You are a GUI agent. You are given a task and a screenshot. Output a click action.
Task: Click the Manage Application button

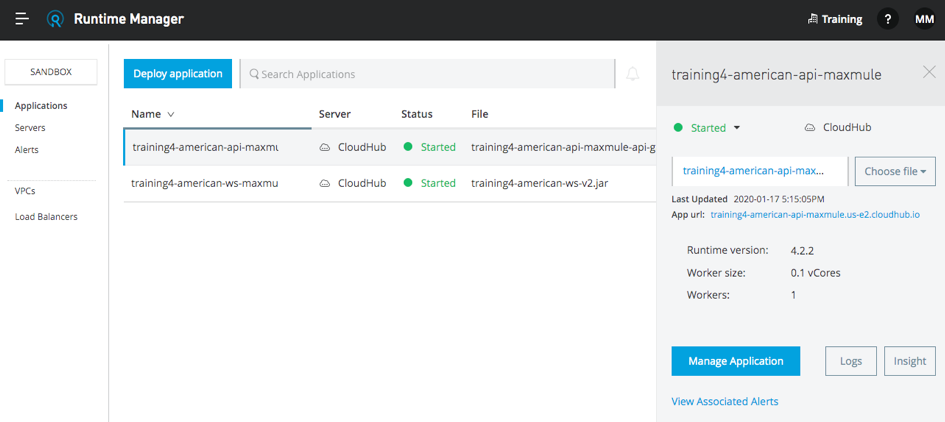(x=736, y=361)
